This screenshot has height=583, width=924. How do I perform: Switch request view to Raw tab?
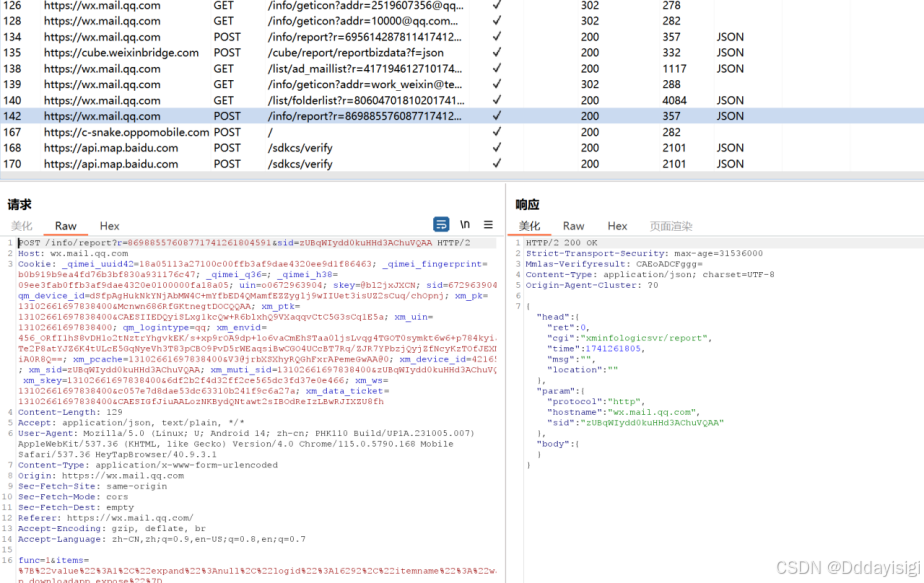[x=65, y=226]
